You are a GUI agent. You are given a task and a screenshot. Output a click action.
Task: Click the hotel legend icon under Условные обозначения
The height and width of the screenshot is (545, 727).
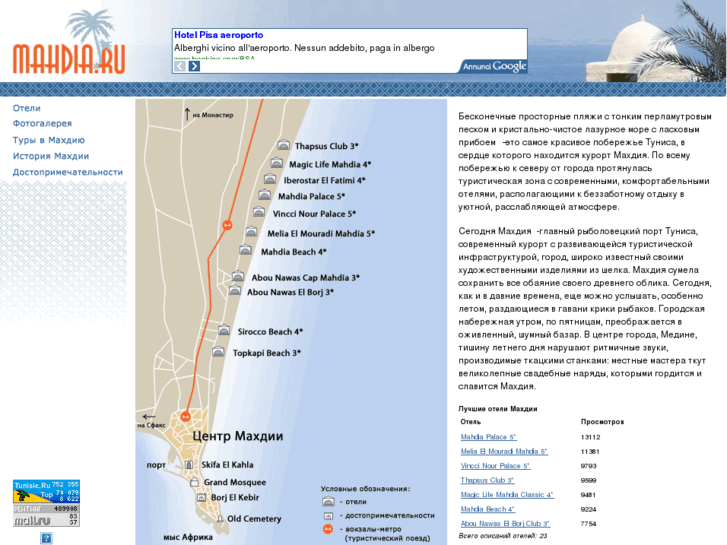pos(328,501)
